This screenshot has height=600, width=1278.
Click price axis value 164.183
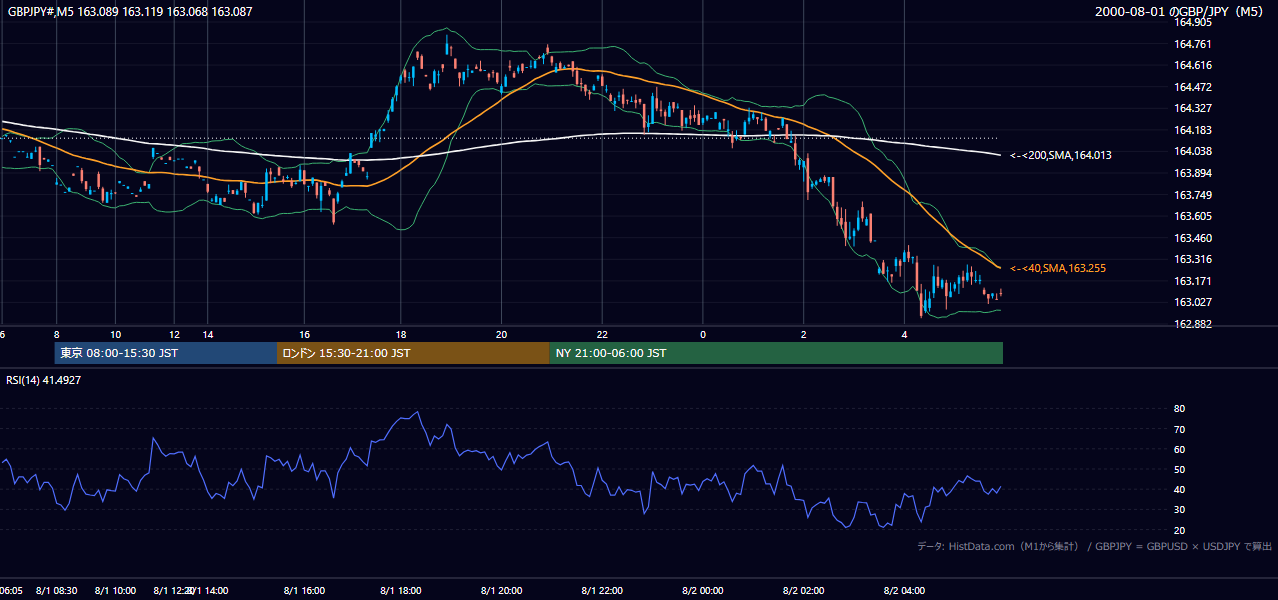coord(1194,130)
